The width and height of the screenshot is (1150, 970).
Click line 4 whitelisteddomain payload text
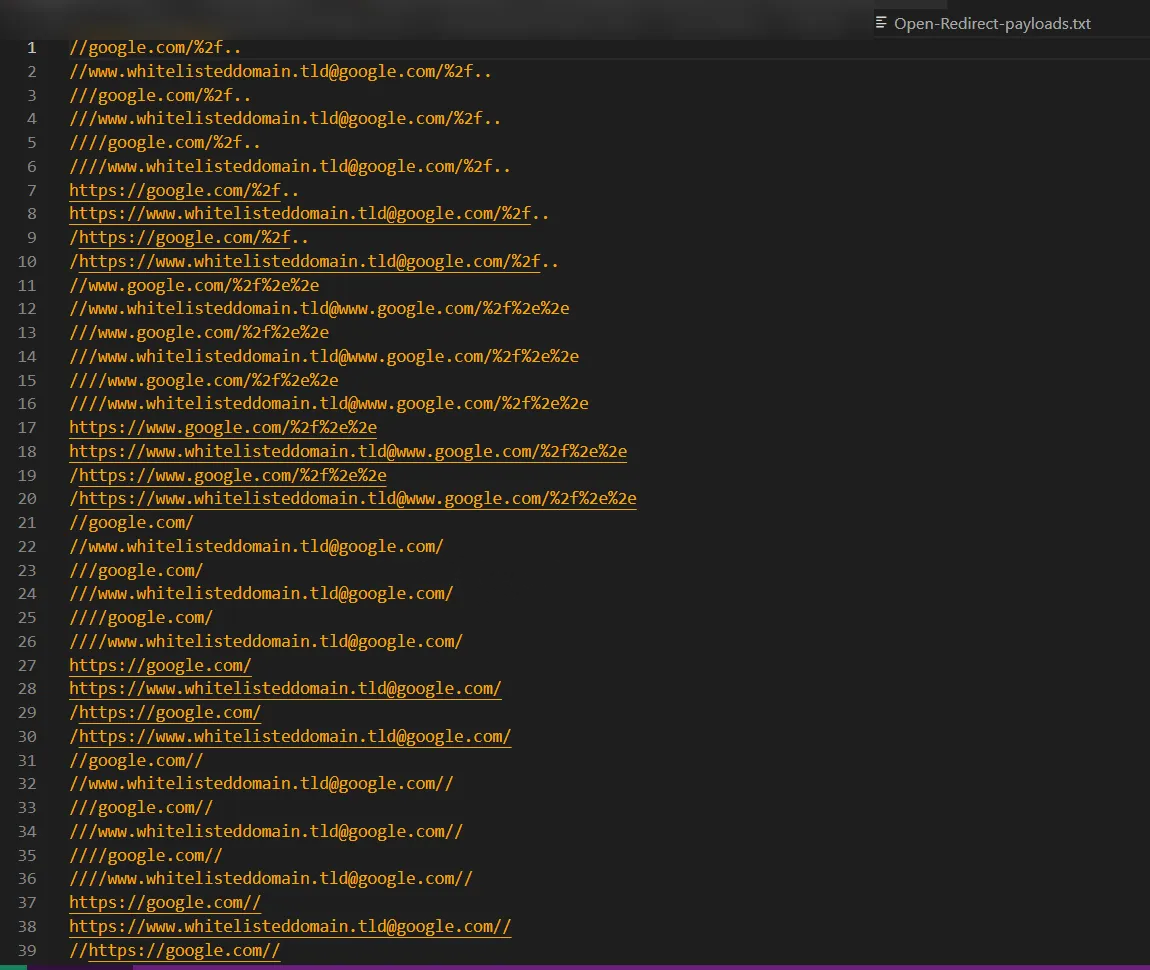coord(285,119)
